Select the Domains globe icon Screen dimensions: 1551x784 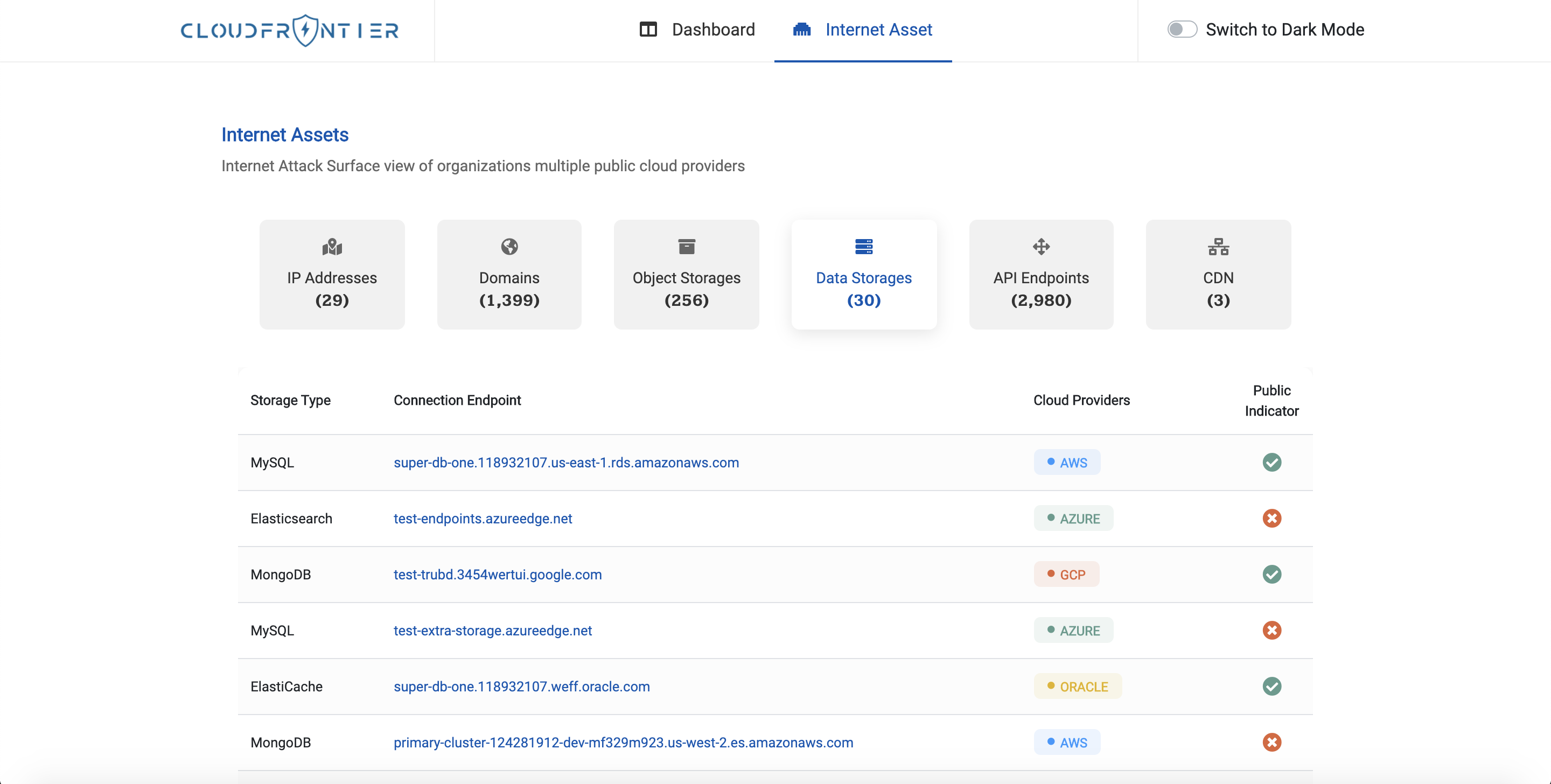(509, 247)
